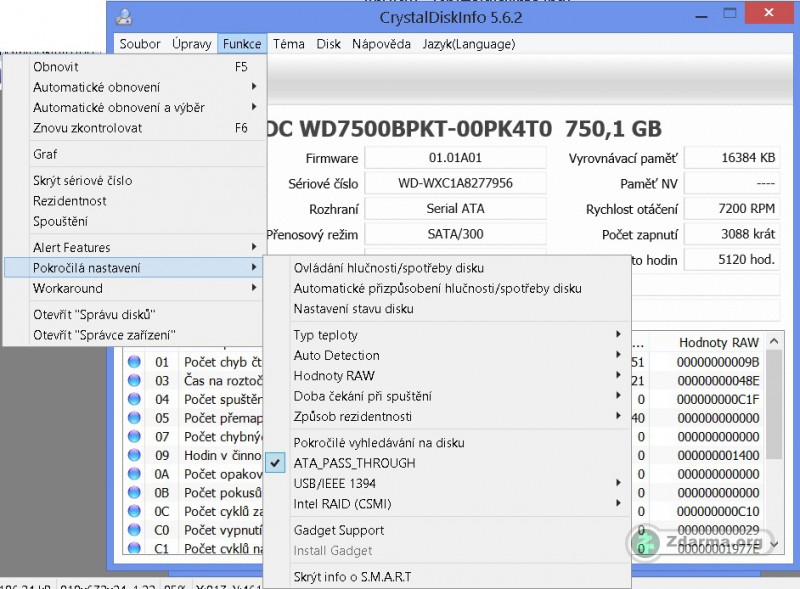Screen dimensions: 800x589
Task: Click the Počet zapnutí field 3088 krát
Action: pyautogui.click(x=732, y=234)
